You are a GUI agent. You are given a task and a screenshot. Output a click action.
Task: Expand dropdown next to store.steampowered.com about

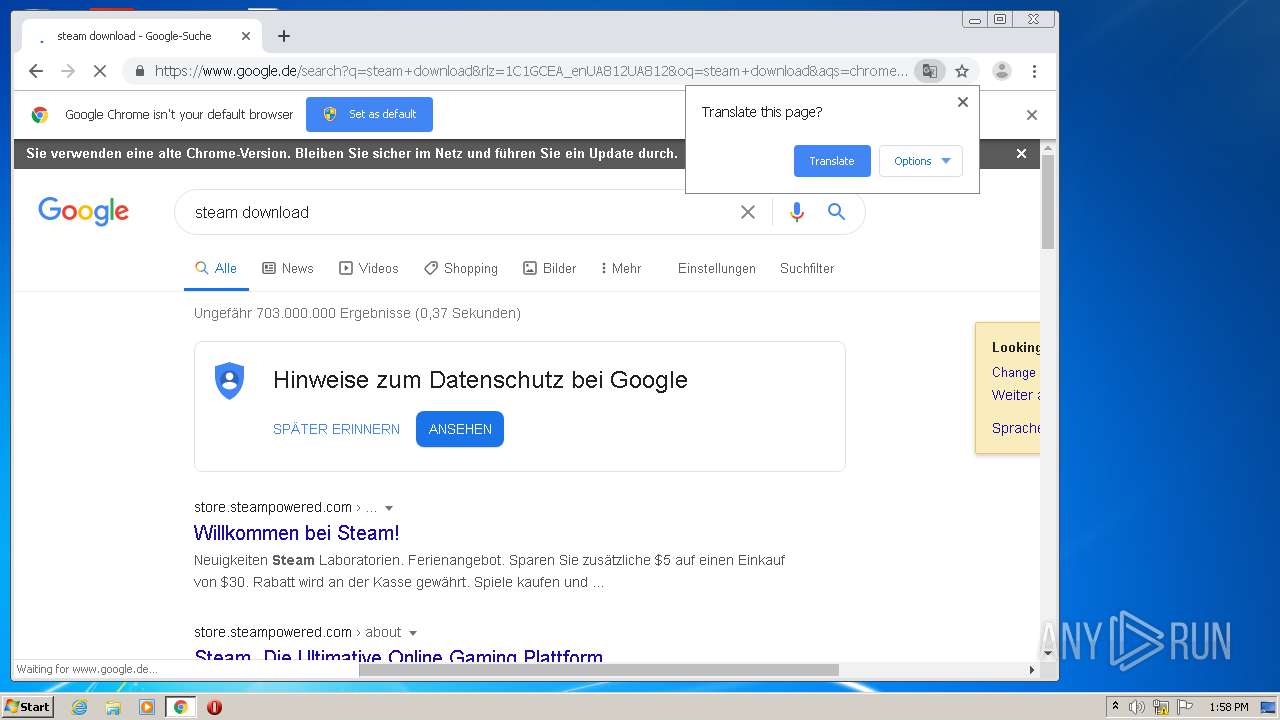(x=413, y=633)
